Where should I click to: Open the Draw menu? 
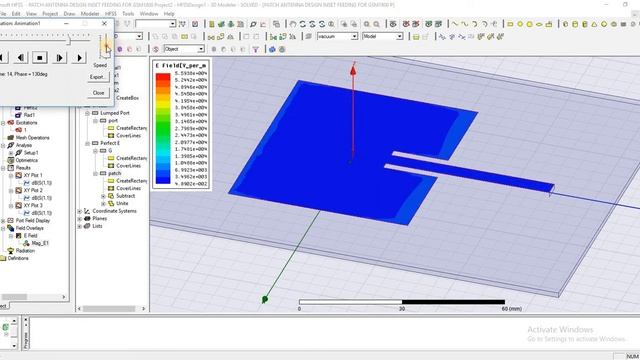tap(69, 13)
